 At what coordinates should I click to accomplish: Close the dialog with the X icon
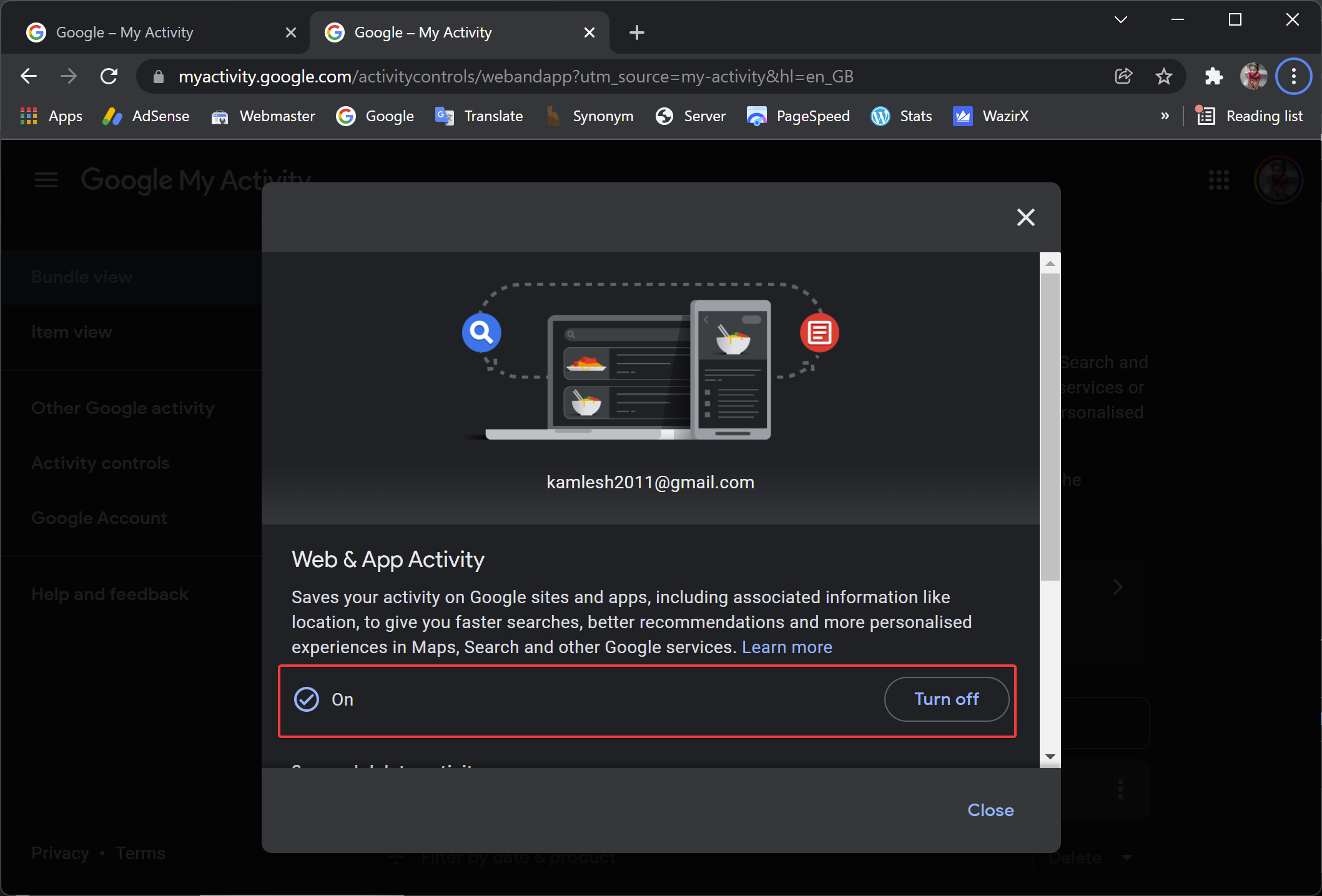point(1025,217)
